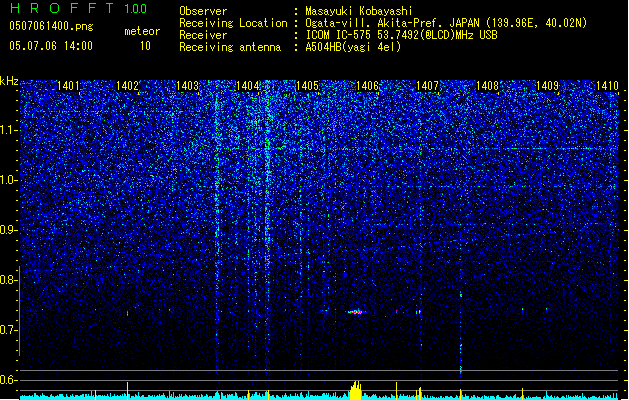The height and width of the screenshot is (400, 629).
Task: Click the 1405 time marker
Action: (307, 86)
